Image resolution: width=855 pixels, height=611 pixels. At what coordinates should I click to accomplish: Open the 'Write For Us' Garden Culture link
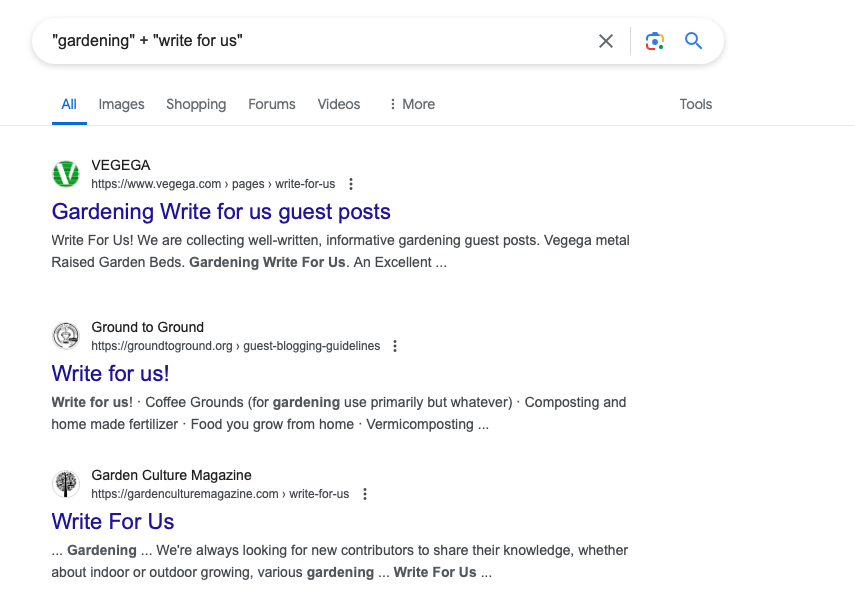[113, 522]
